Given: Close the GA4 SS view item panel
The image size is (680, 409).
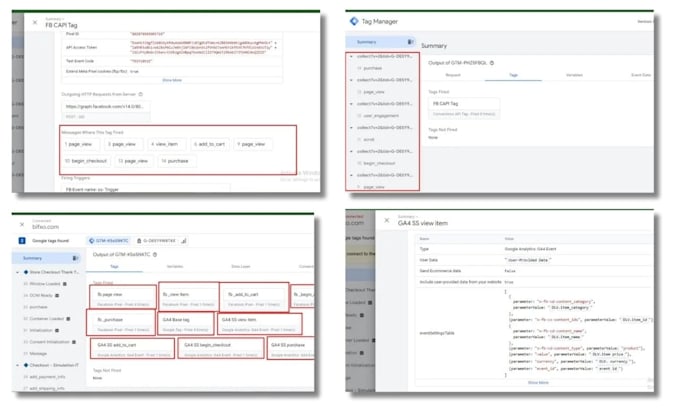Looking at the screenshot, I should (x=387, y=221).
